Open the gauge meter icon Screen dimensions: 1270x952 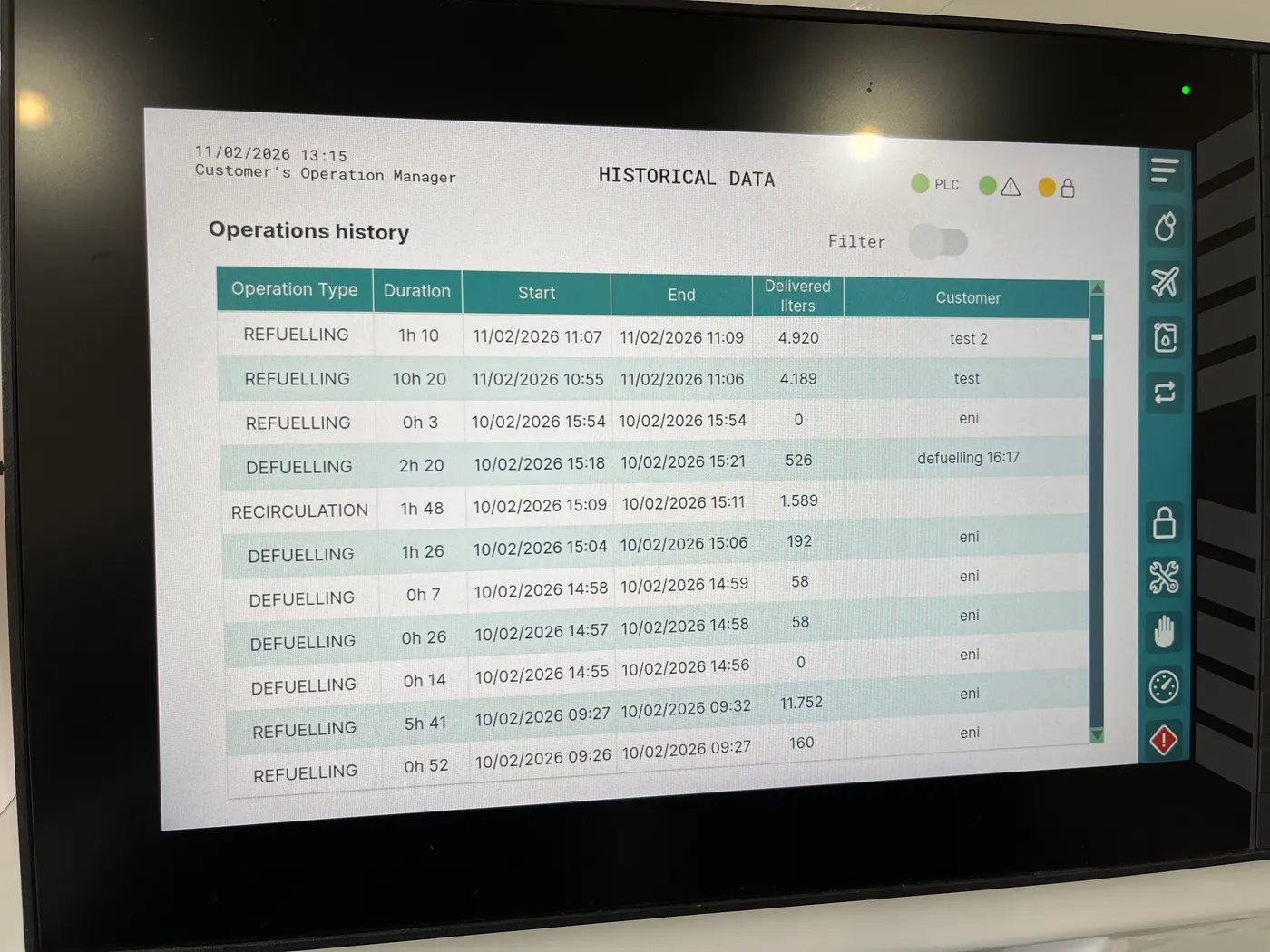(1164, 686)
